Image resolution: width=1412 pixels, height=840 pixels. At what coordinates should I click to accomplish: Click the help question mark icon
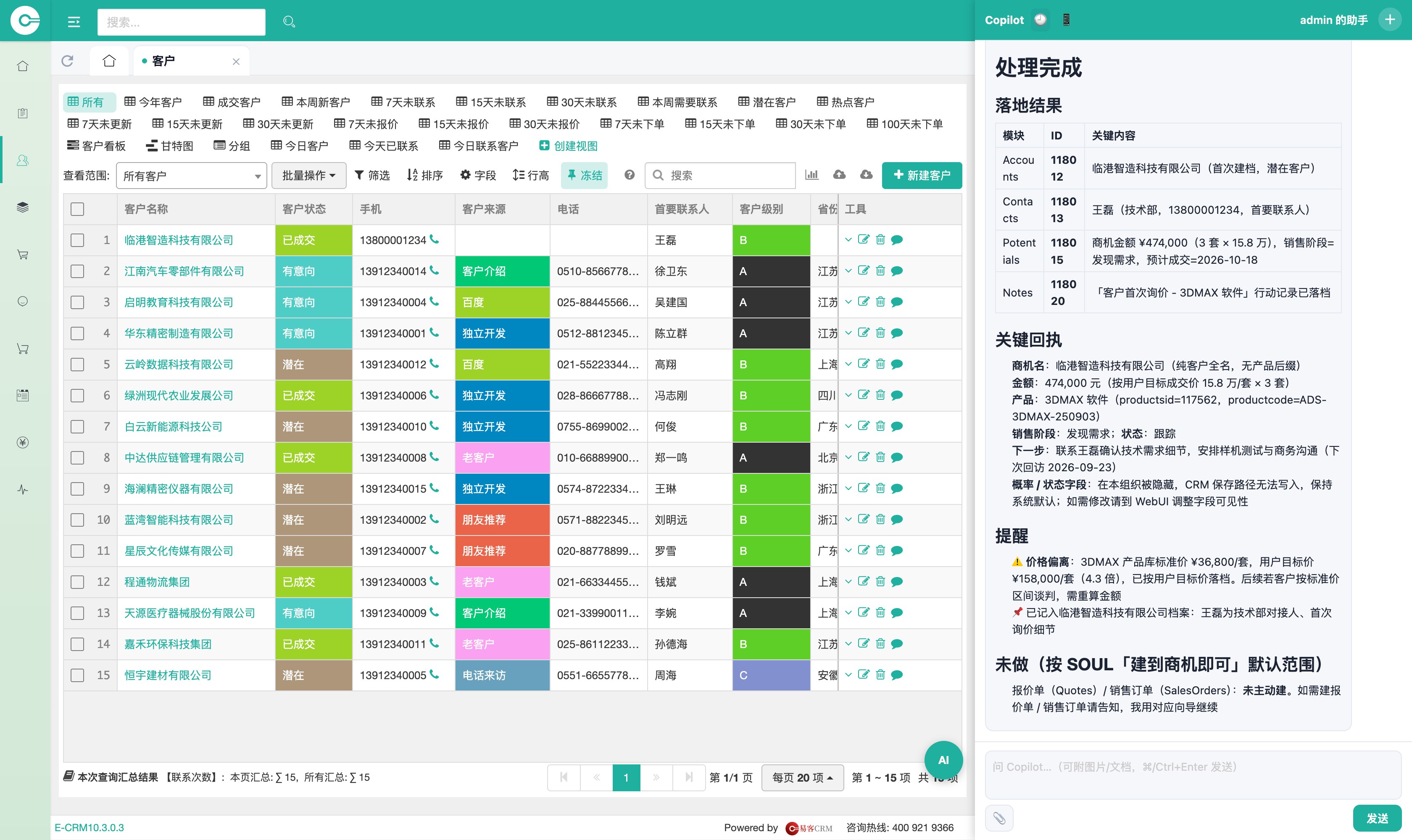629,175
